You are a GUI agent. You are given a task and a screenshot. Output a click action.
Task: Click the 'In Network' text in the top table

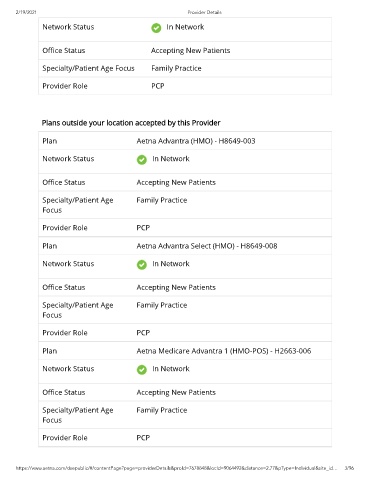[x=185, y=27]
